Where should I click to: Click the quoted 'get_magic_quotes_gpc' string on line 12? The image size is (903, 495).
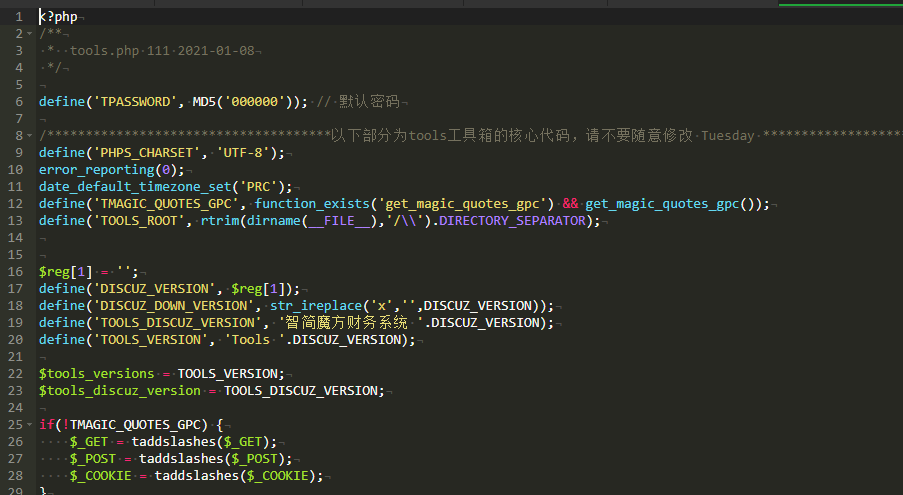pos(462,204)
